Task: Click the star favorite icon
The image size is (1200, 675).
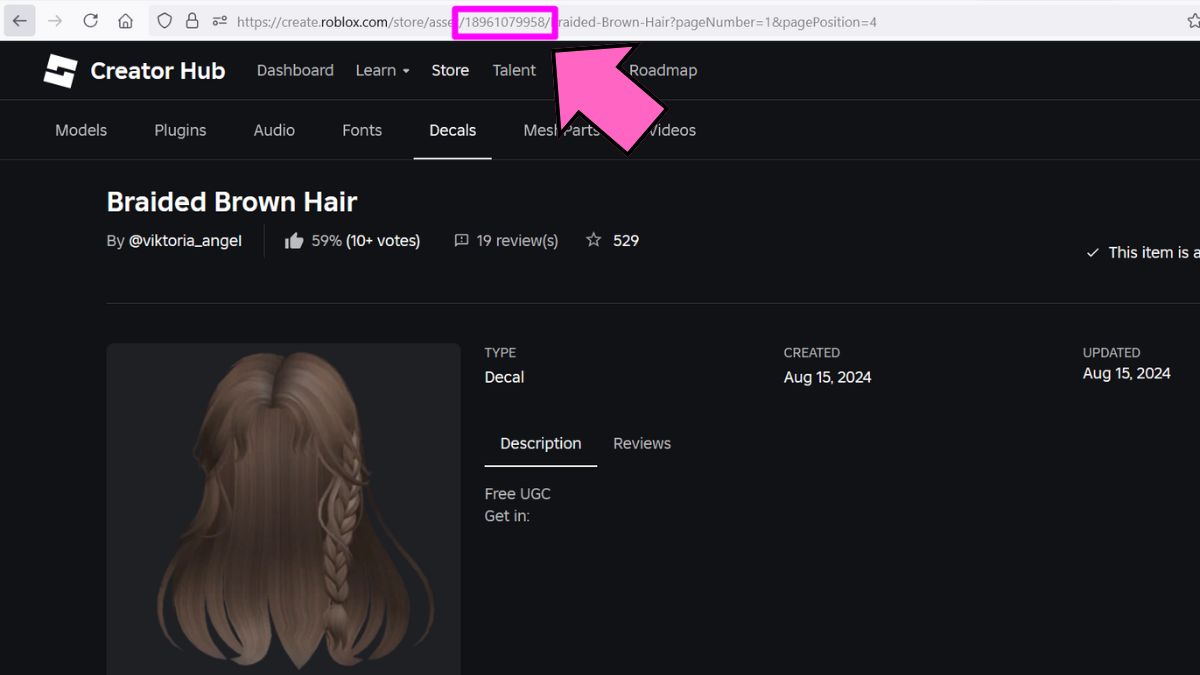Action: (x=594, y=240)
